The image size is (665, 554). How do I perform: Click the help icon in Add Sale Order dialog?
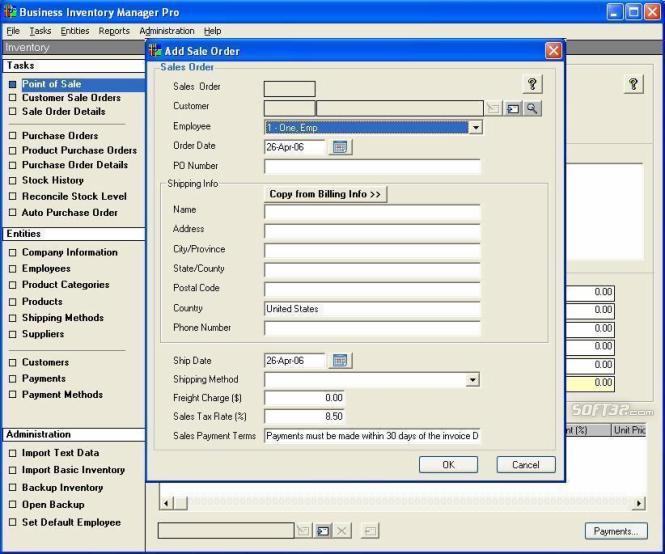tap(532, 84)
